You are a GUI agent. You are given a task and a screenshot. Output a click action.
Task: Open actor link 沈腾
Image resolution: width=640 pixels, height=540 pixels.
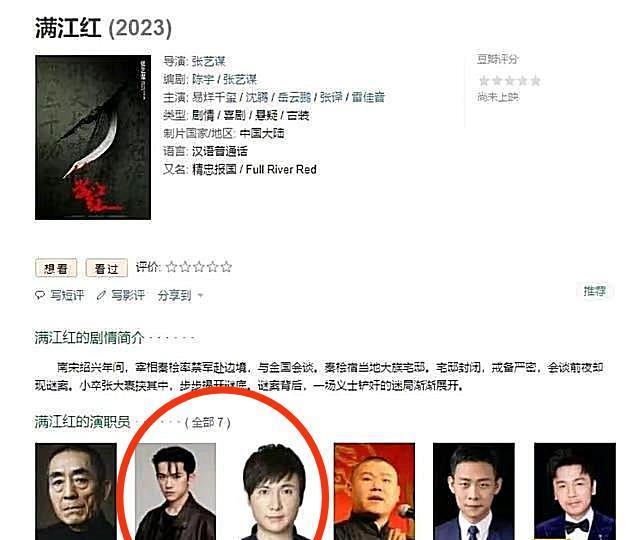pos(257,97)
